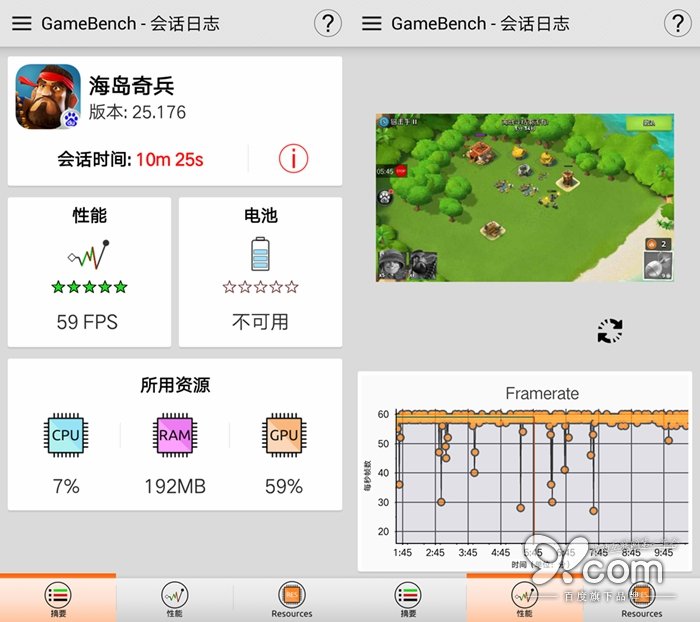Tap left screen GameBench - 会话日志 title
The width and height of the screenshot is (700, 622).
(x=130, y=23)
